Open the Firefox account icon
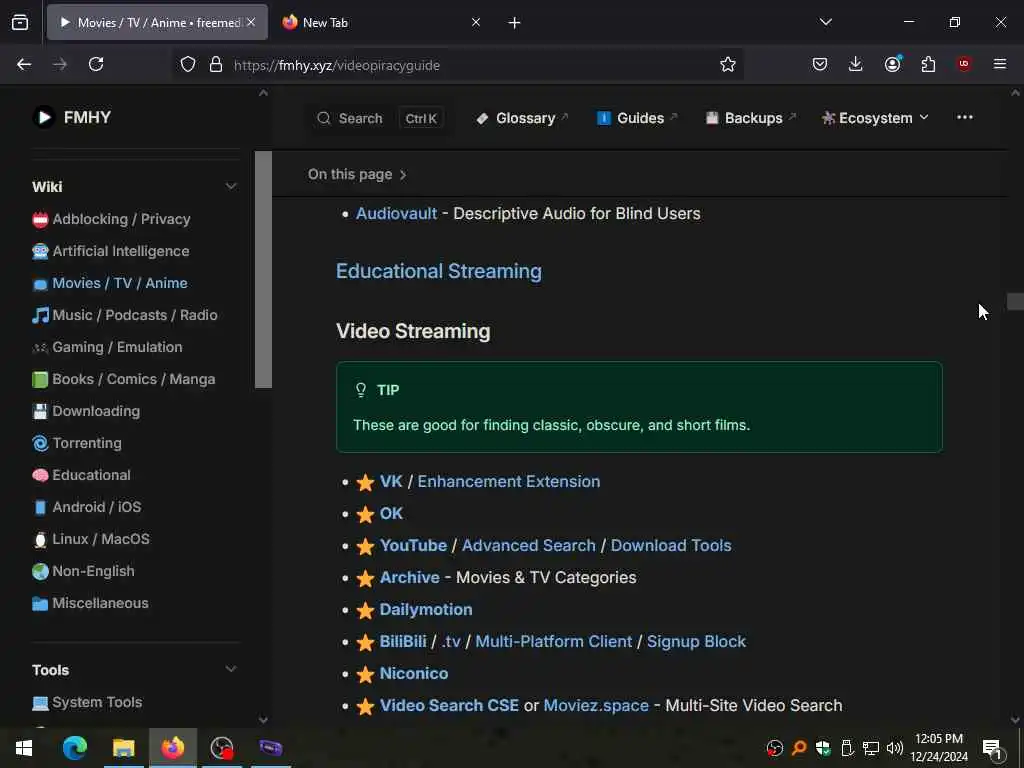The width and height of the screenshot is (1024, 768). (x=892, y=64)
